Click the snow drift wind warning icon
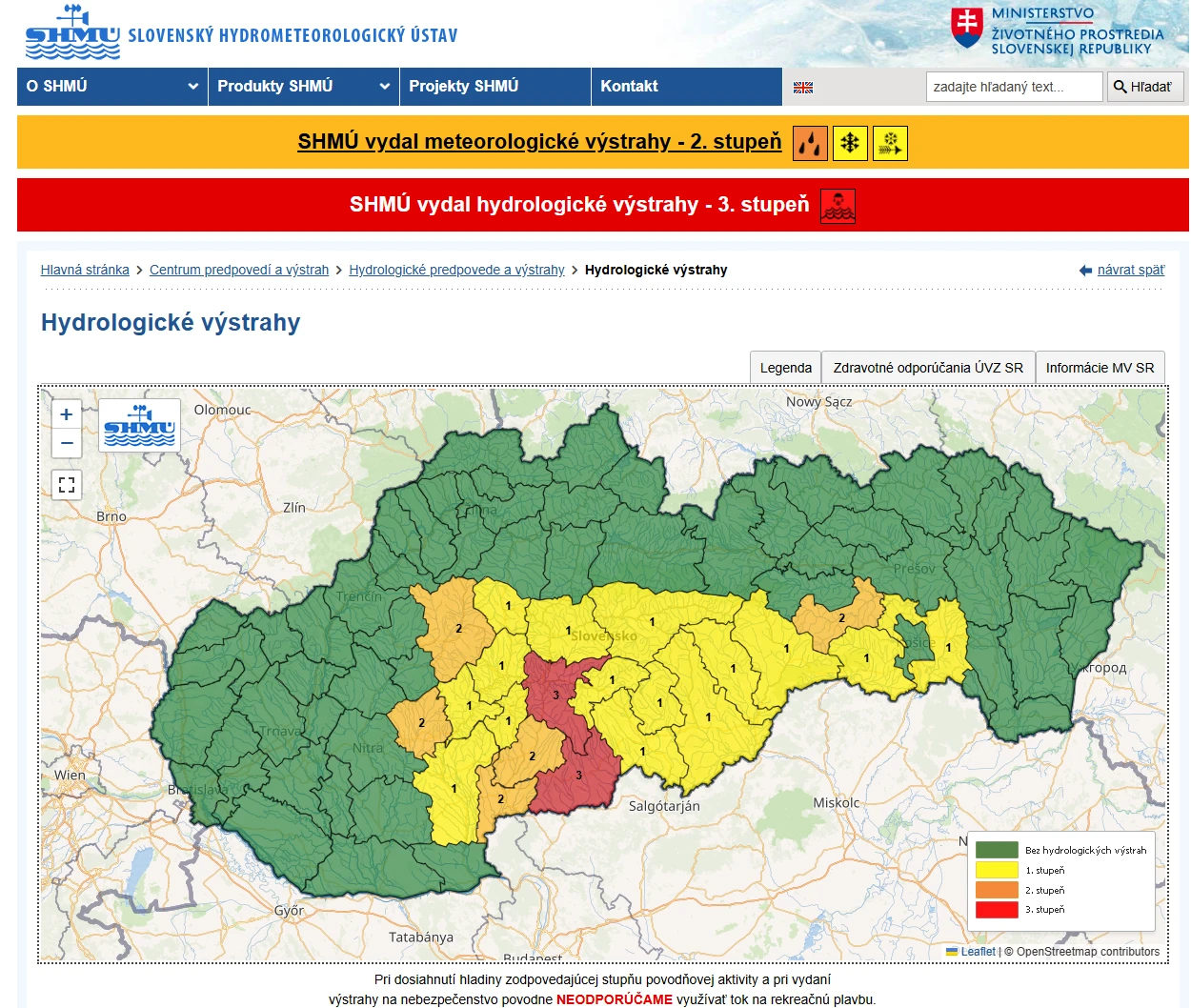Viewport: 1191px width, 1008px height. 890,143
